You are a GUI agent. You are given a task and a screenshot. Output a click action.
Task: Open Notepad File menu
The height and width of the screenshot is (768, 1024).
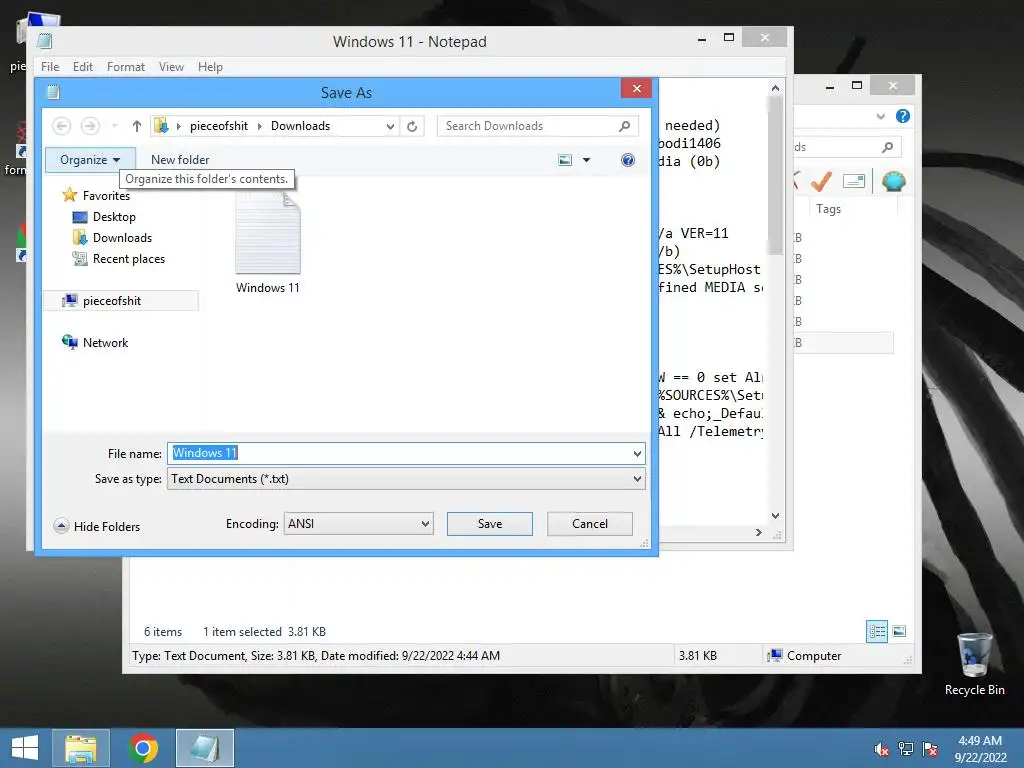(x=50, y=67)
